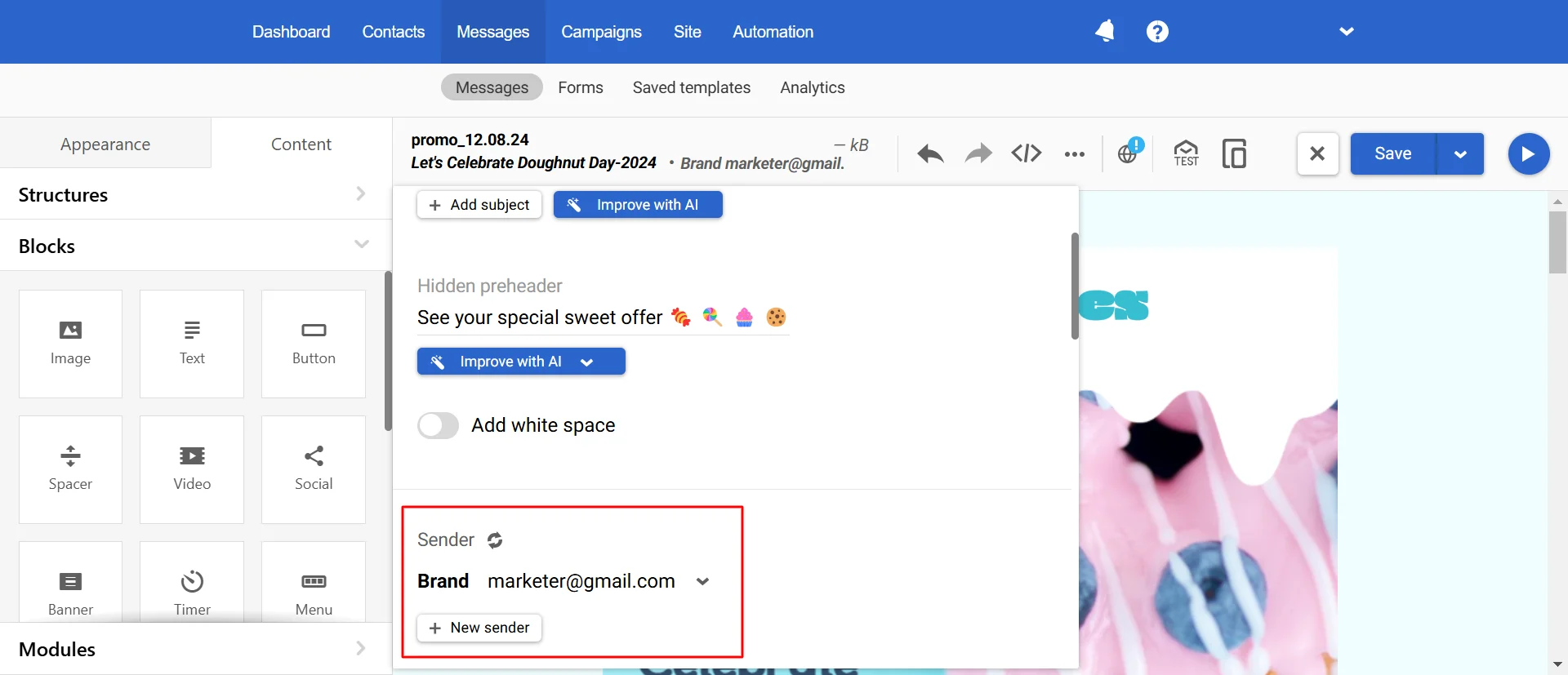The image size is (1568, 675).
Task: Select the Messages sub-tab pill
Action: point(492,87)
